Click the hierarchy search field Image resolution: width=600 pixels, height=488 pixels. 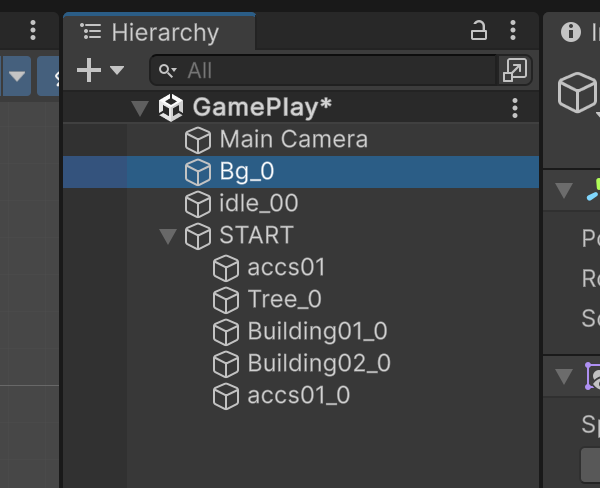[323, 70]
